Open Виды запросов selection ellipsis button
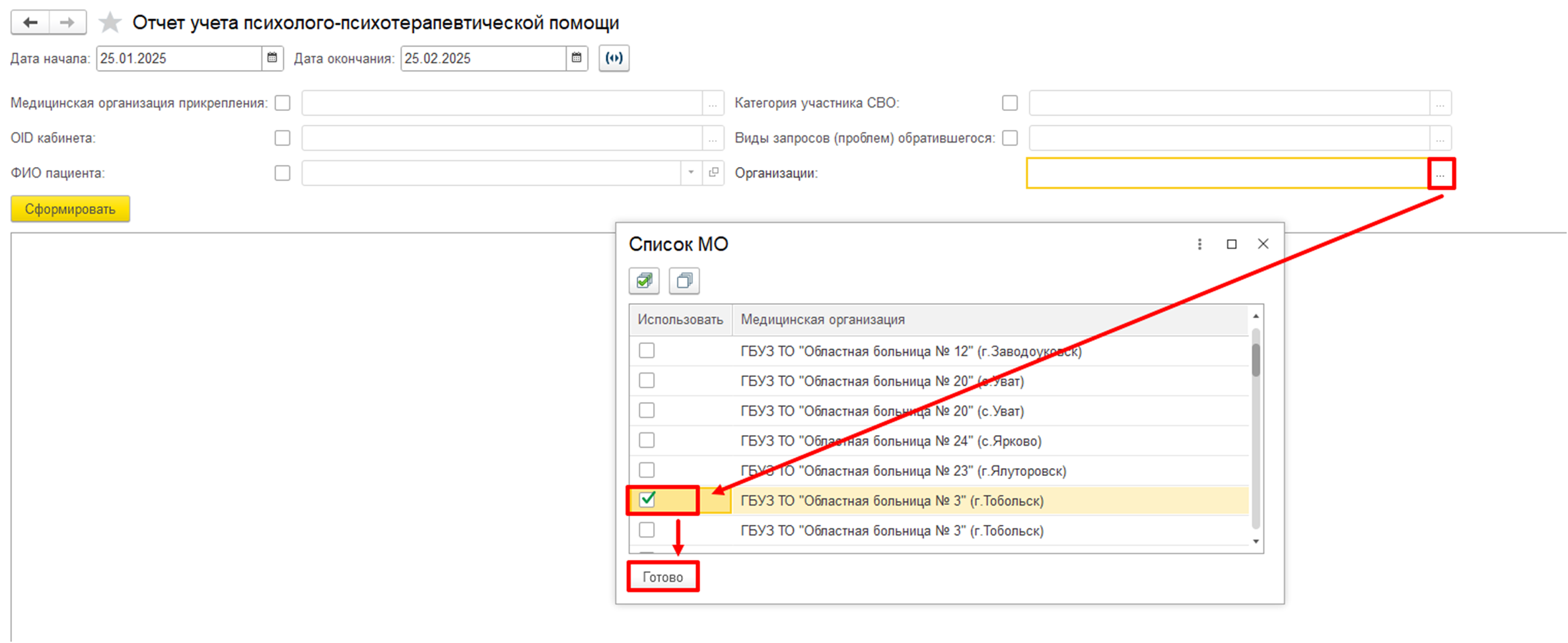Screen dimensions: 1568x643 [x=1440, y=138]
